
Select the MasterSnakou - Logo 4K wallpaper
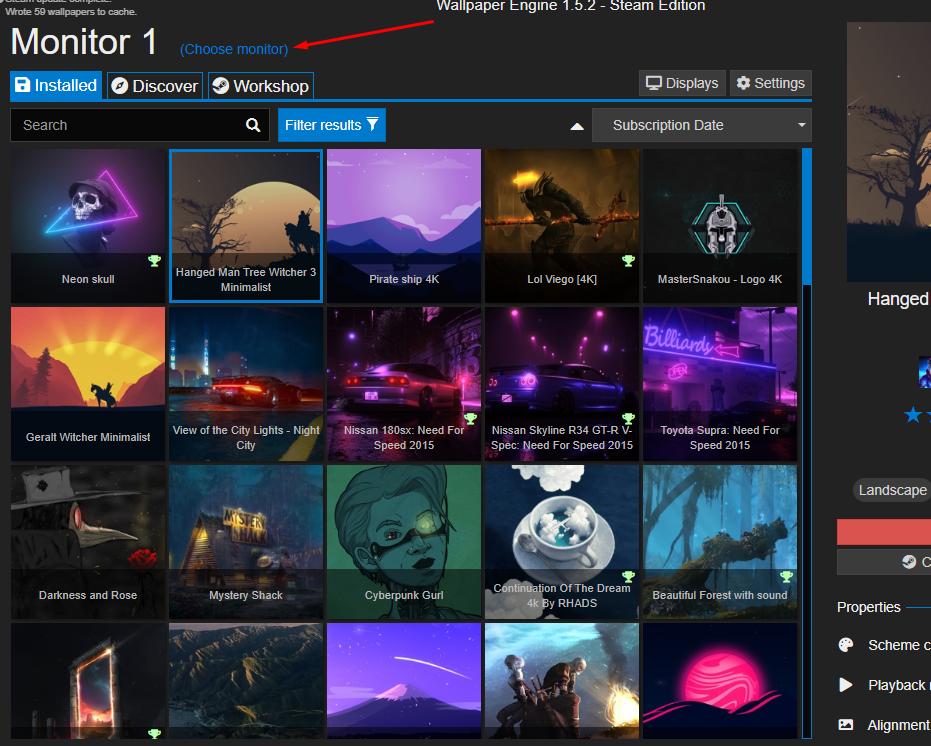(x=720, y=226)
